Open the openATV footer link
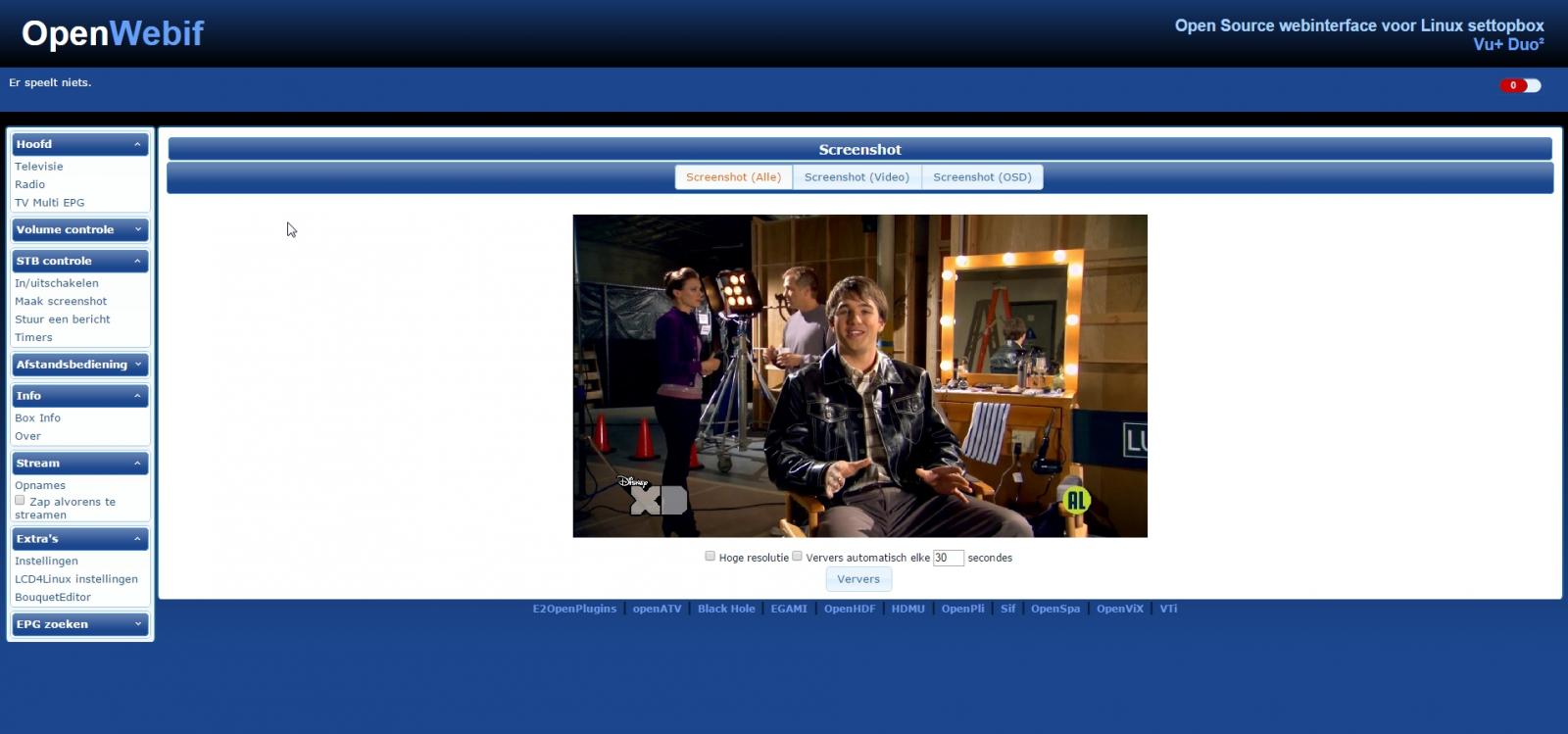This screenshot has width=1568, height=734. 657,609
